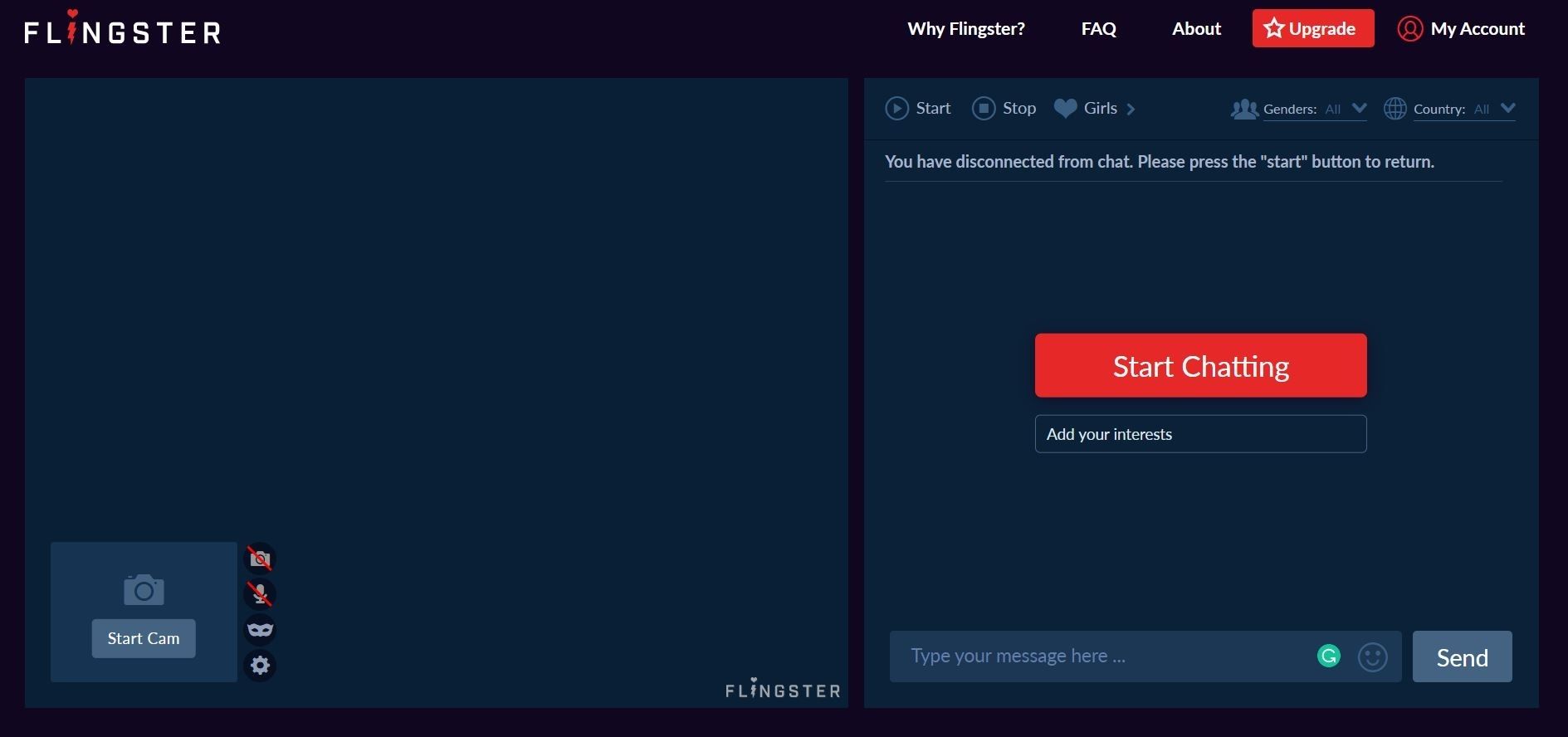Image resolution: width=1568 pixels, height=737 pixels.
Task: Click the Flingster logo in header
Action: [x=122, y=30]
